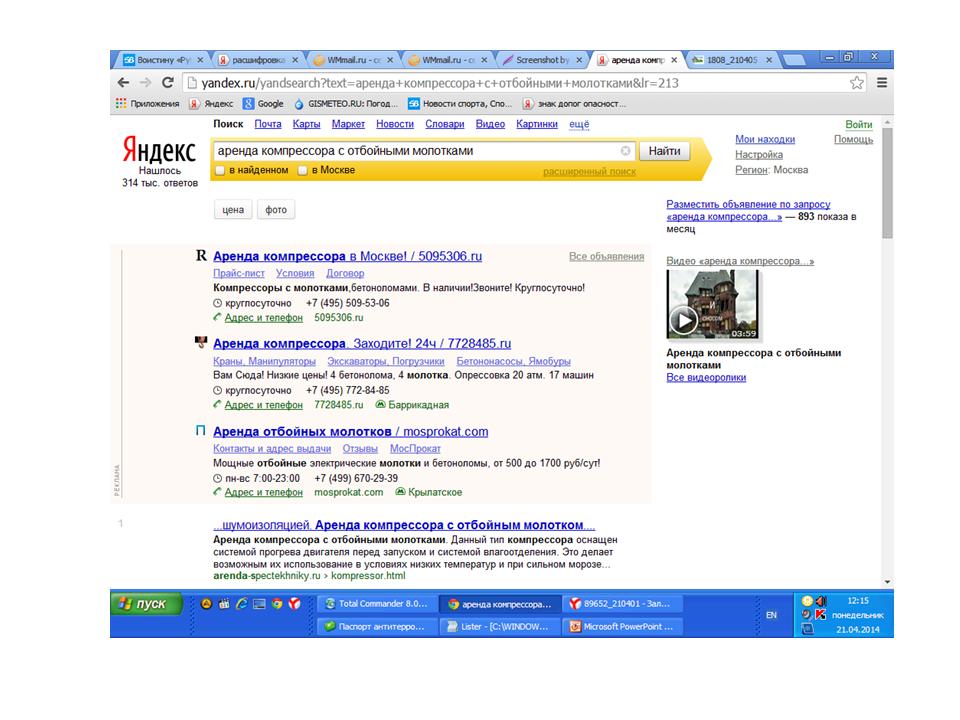Expand the «ещё» services list
Image resolution: width=960 pixels, height=720 pixels.
click(579, 124)
